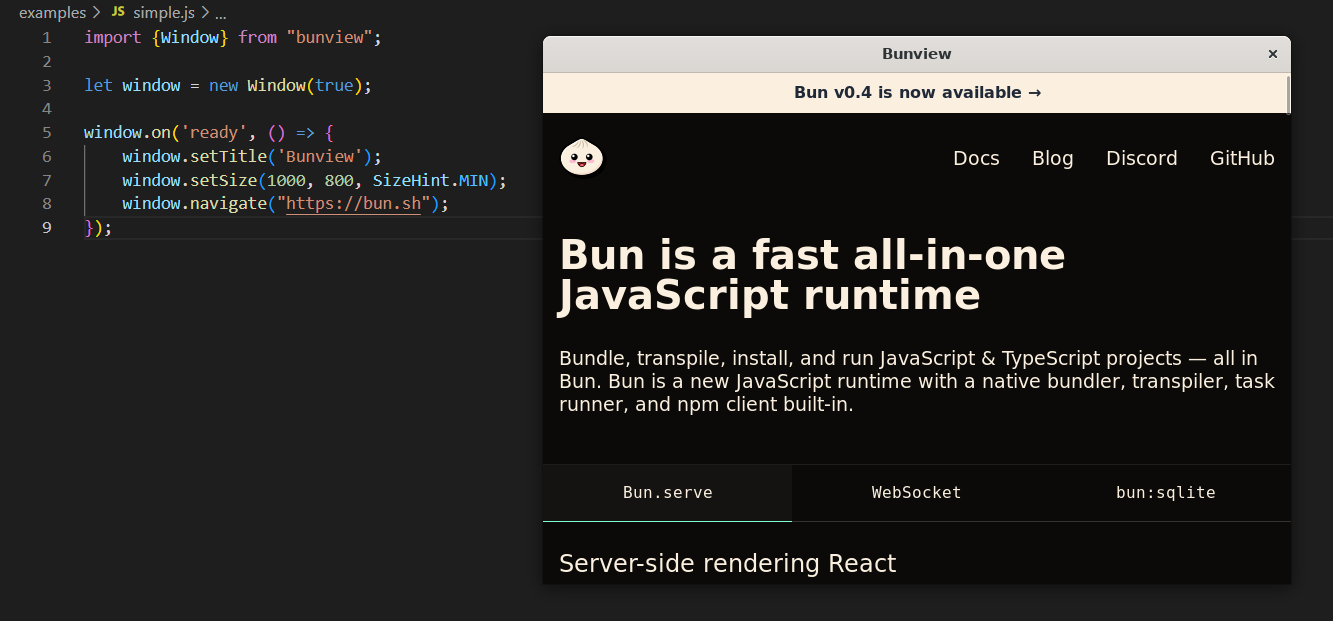Viewport: 1333px width, 621px height.
Task: Click the JS file icon in the breadcrumb
Action: pyautogui.click(x=118, y=13)
